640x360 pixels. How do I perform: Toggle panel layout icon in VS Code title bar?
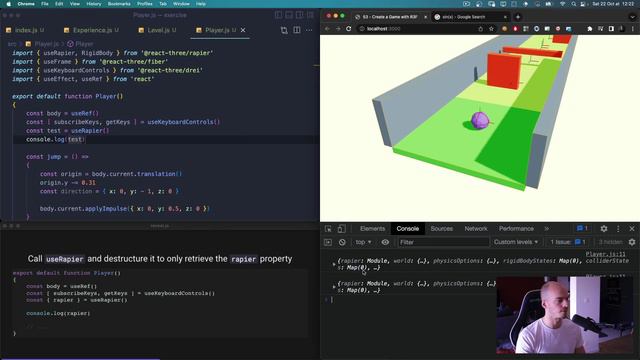click(x=289, y=15)
